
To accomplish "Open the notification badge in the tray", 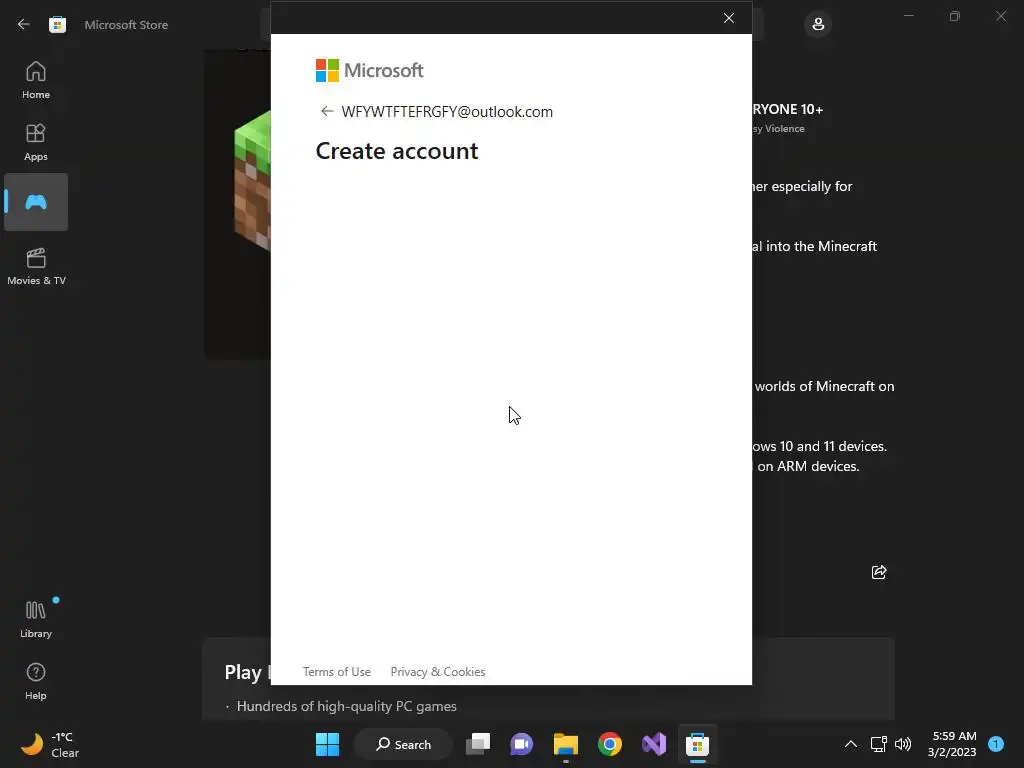I will (996, 744).
